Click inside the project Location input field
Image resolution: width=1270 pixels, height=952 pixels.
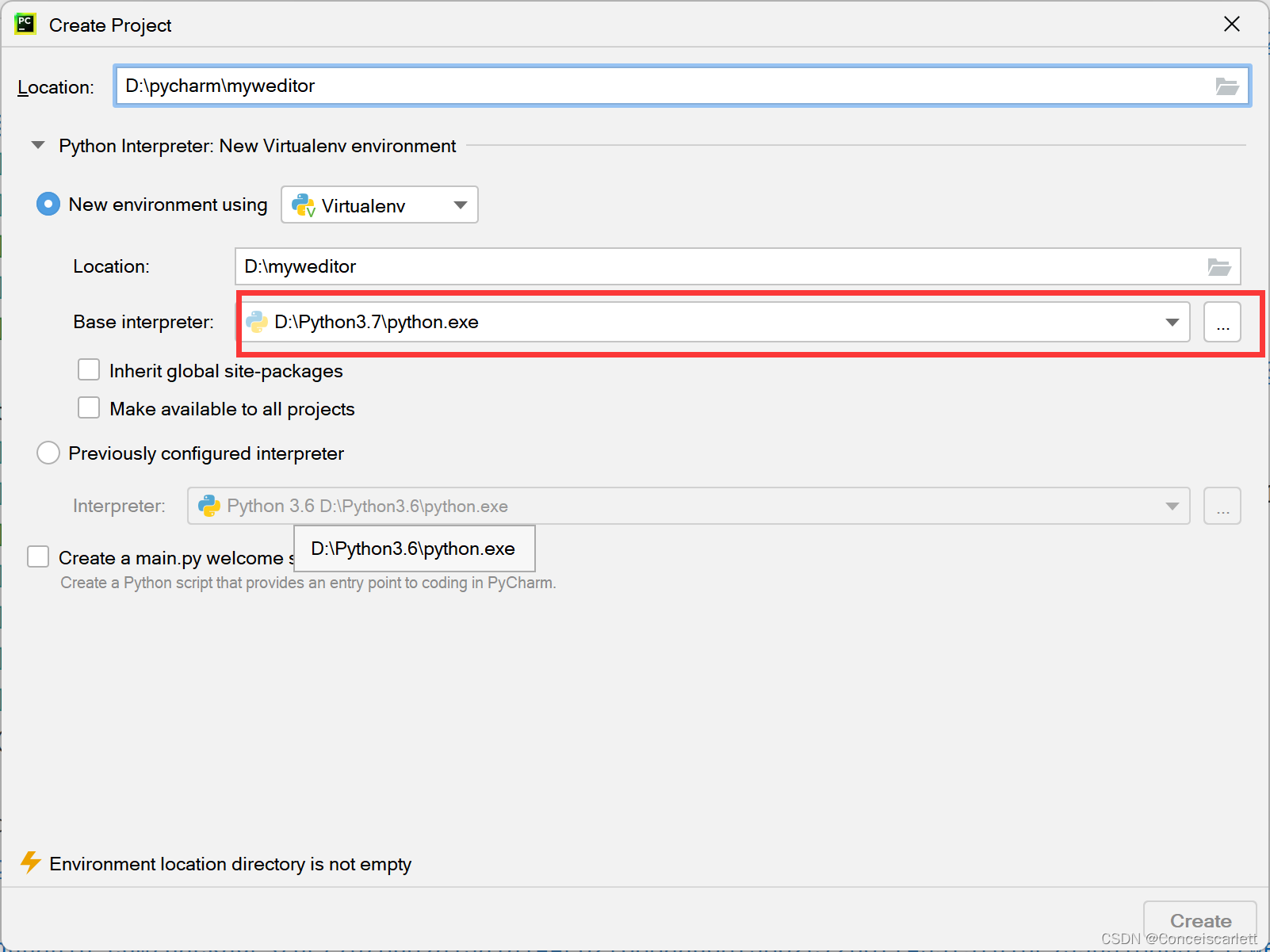point(476,86)
